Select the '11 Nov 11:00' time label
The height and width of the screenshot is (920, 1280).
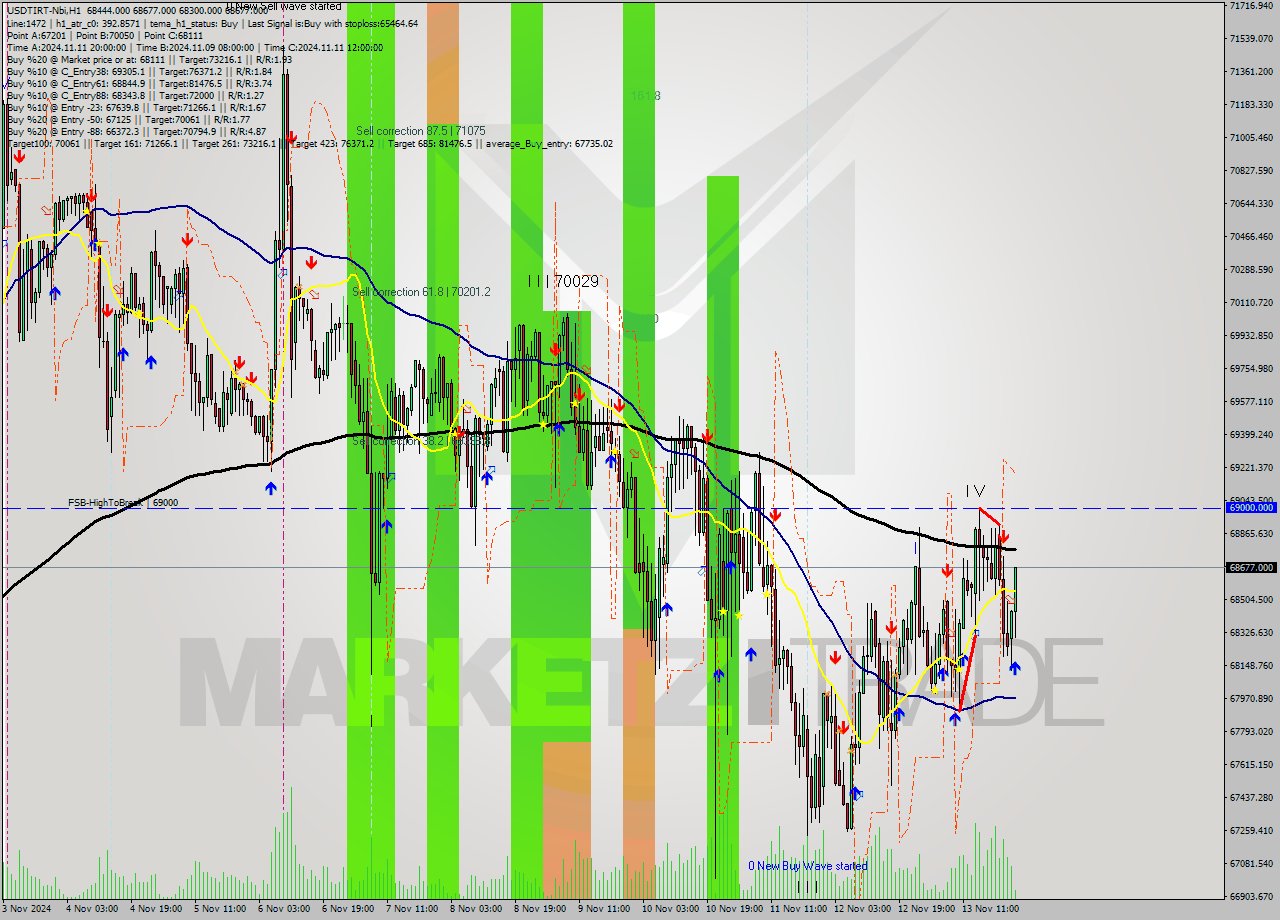click(x=799, y=909)
